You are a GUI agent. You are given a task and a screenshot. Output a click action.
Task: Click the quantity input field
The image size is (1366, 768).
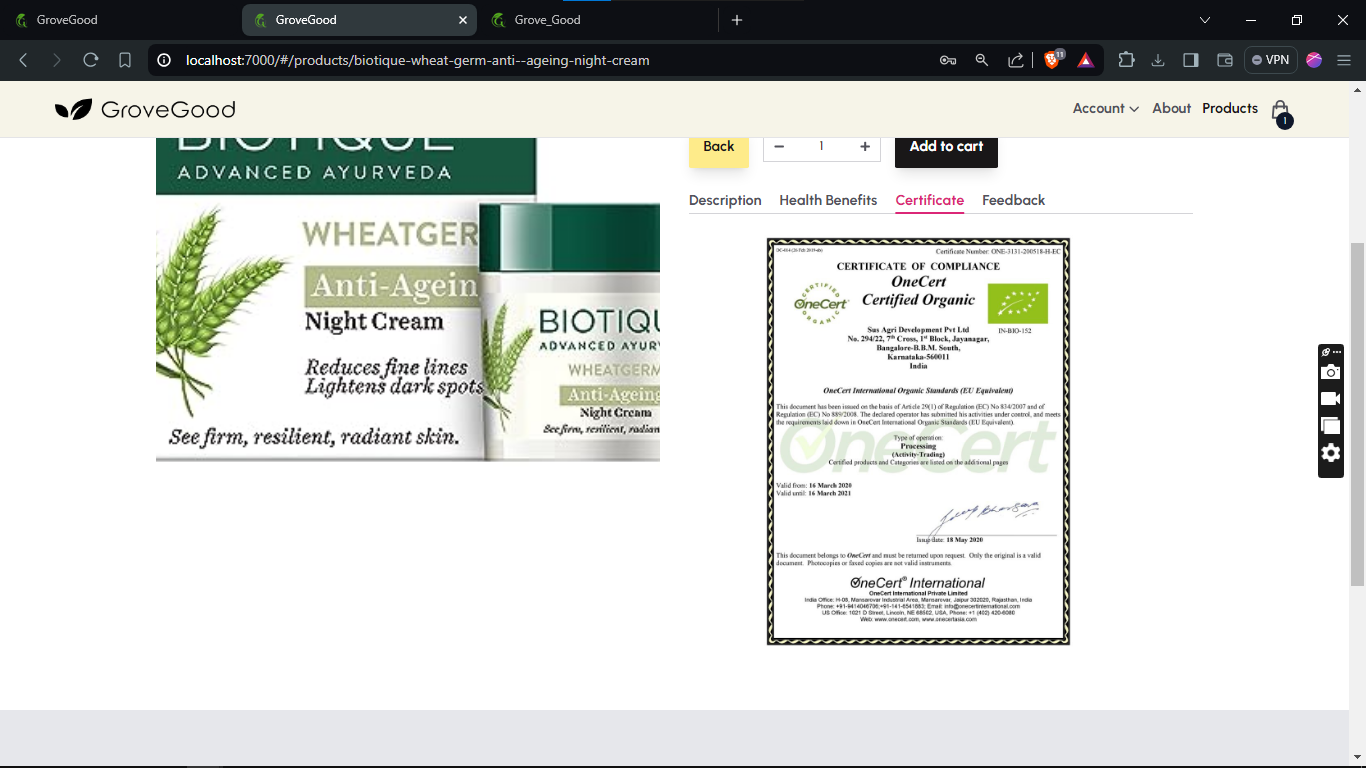[822, 146]
